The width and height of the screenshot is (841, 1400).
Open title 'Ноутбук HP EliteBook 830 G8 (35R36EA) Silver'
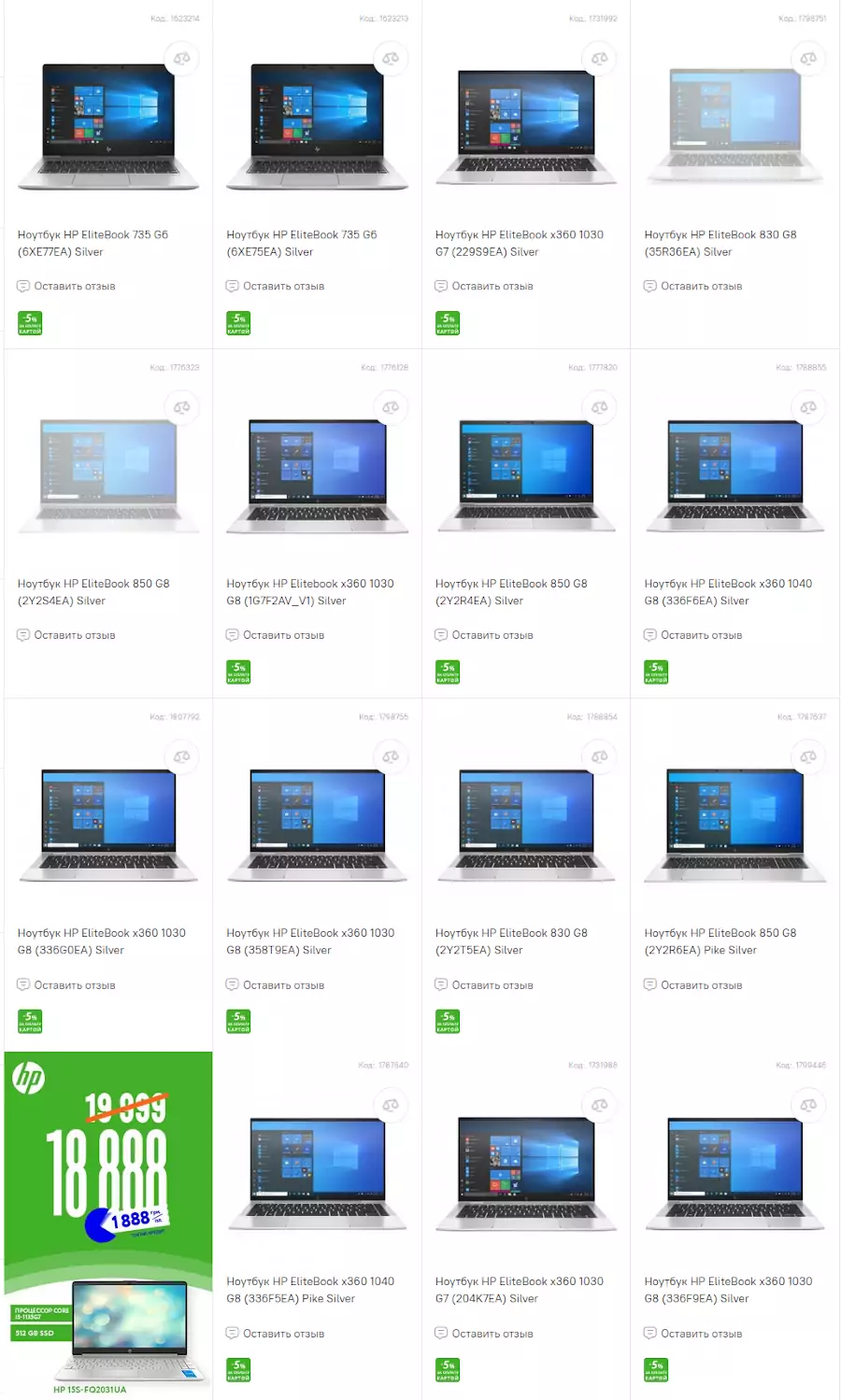[x=720, y=244]
